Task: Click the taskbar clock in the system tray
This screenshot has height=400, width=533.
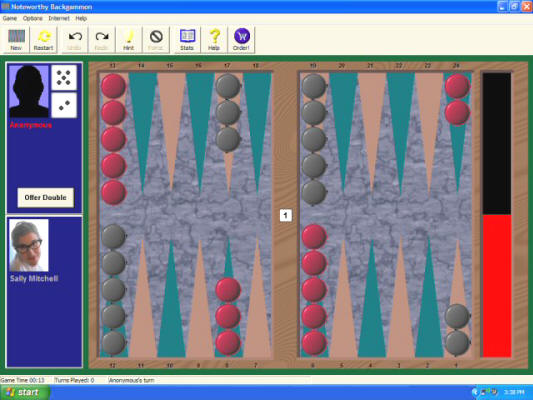Action: click(514, 393)
